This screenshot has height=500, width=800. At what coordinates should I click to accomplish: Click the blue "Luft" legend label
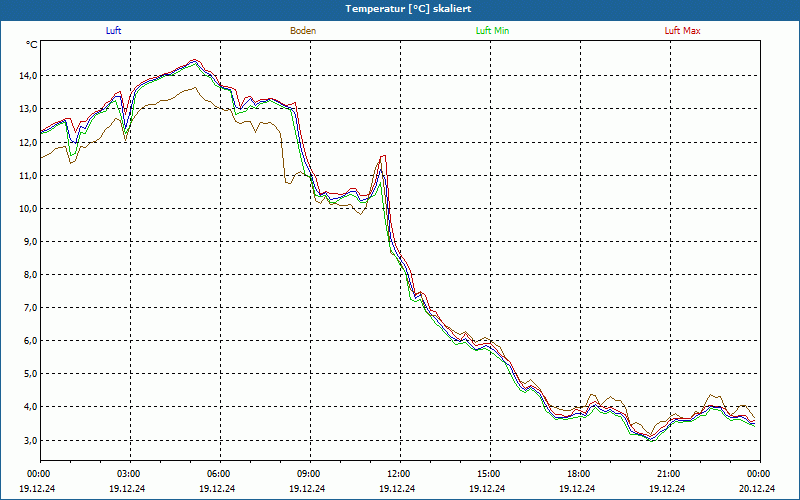pos(113,31)
